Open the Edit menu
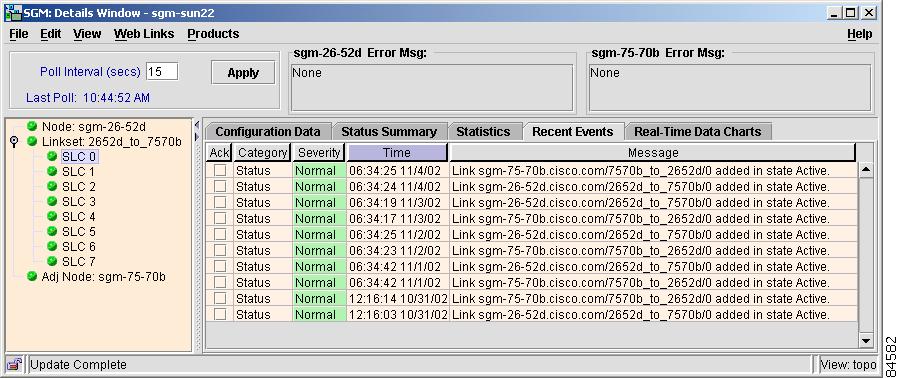The height and width of the screenshot is (378, 900). click(x=51, y=34)
